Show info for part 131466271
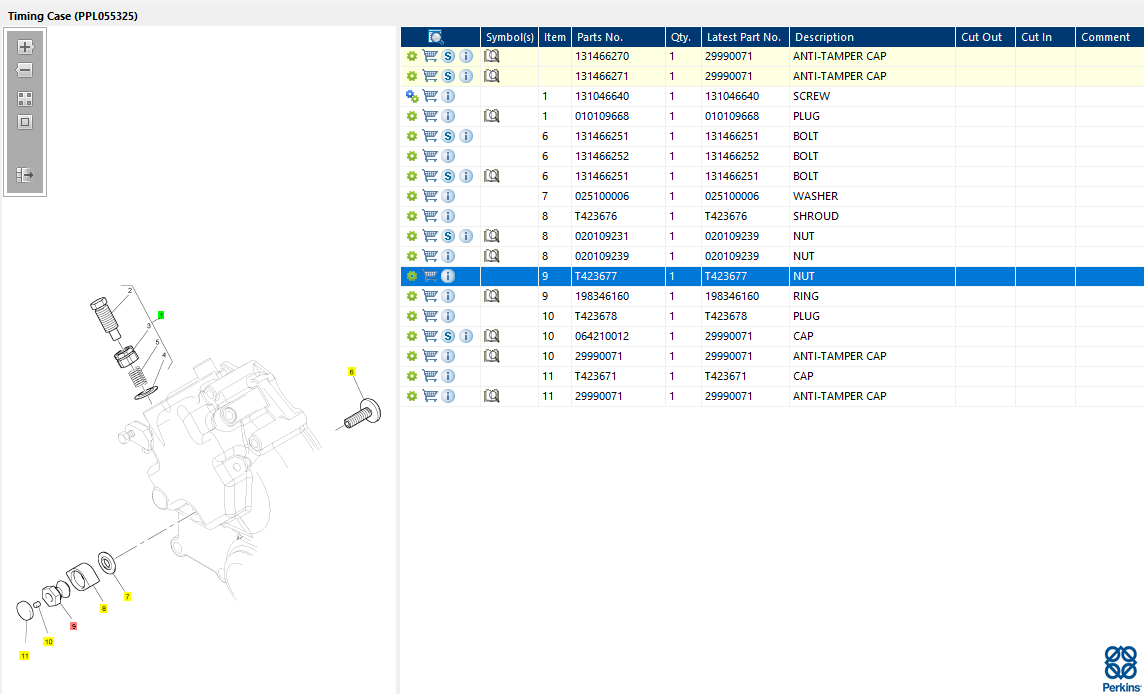Screen dimensions: 1144x694 pyautogui.click(x=466, y=76)
